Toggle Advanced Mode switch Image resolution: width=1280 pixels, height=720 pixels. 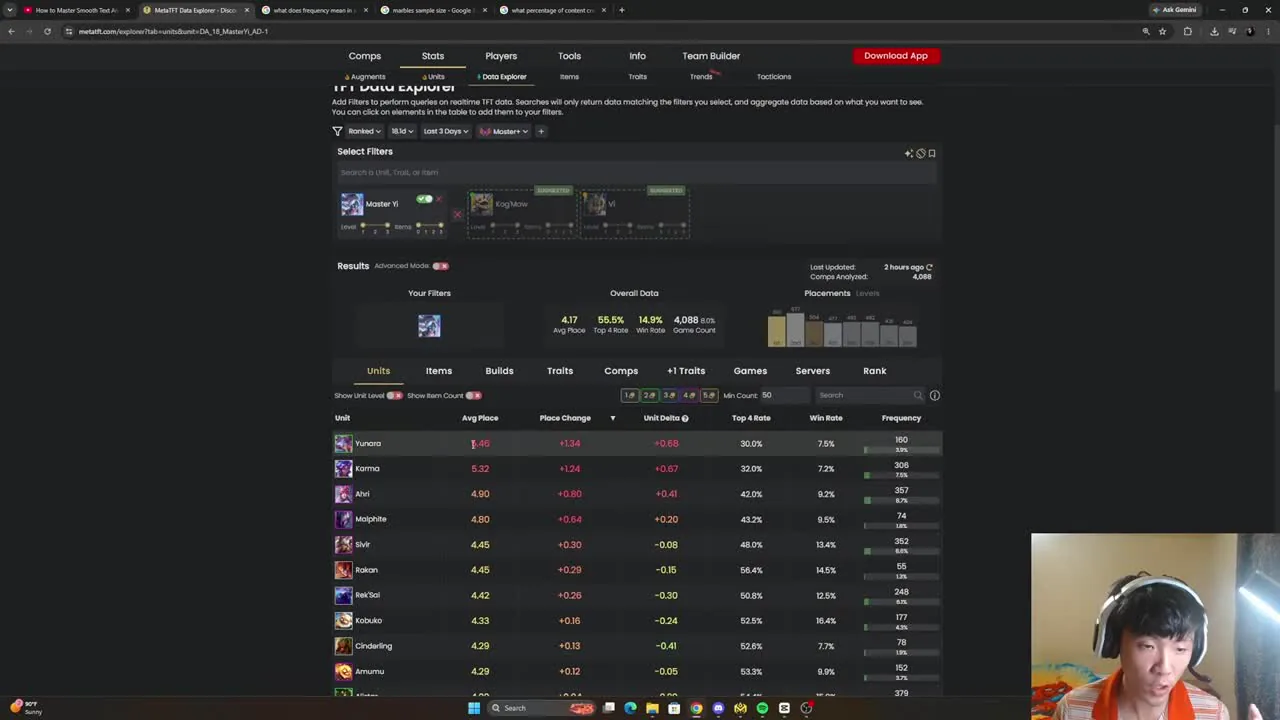(x=441, y=266)
